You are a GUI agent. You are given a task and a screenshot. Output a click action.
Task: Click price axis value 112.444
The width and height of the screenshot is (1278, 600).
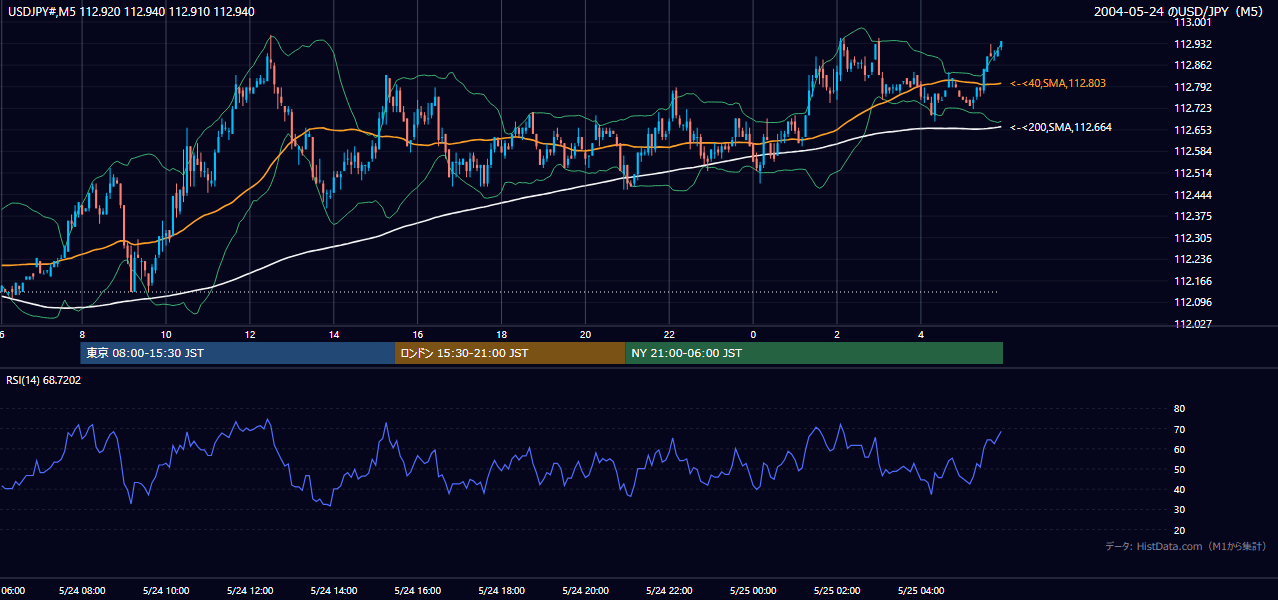click(x=1193, y=195)
